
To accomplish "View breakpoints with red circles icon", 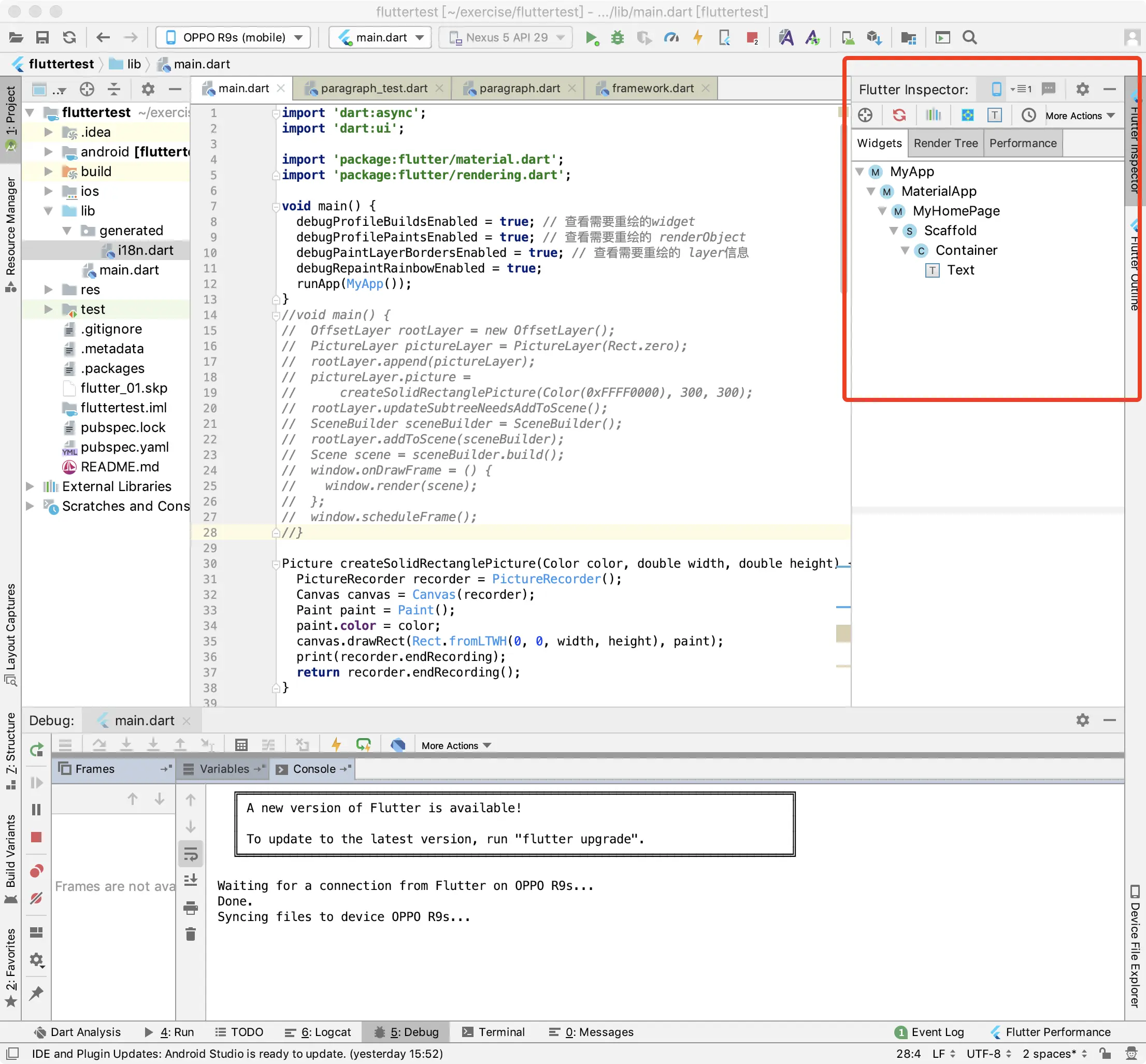I will point(36,871).
